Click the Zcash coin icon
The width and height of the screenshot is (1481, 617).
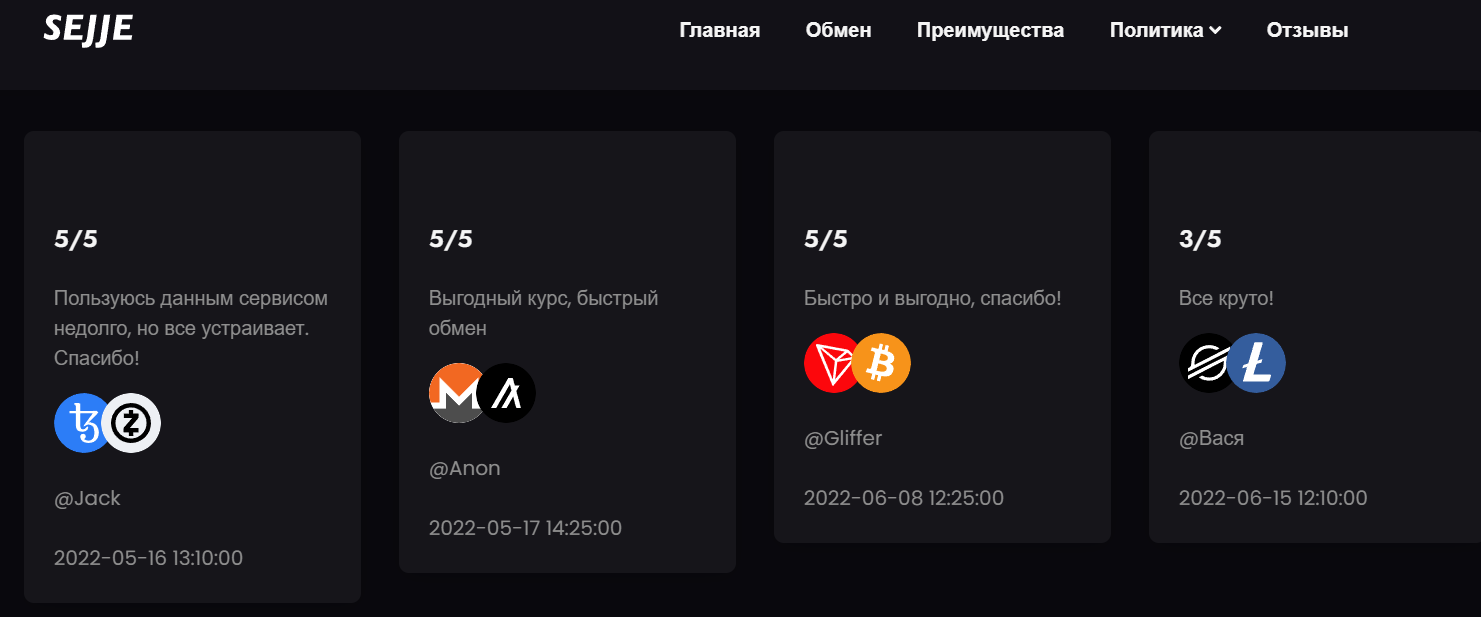click(x=131, y=423)
